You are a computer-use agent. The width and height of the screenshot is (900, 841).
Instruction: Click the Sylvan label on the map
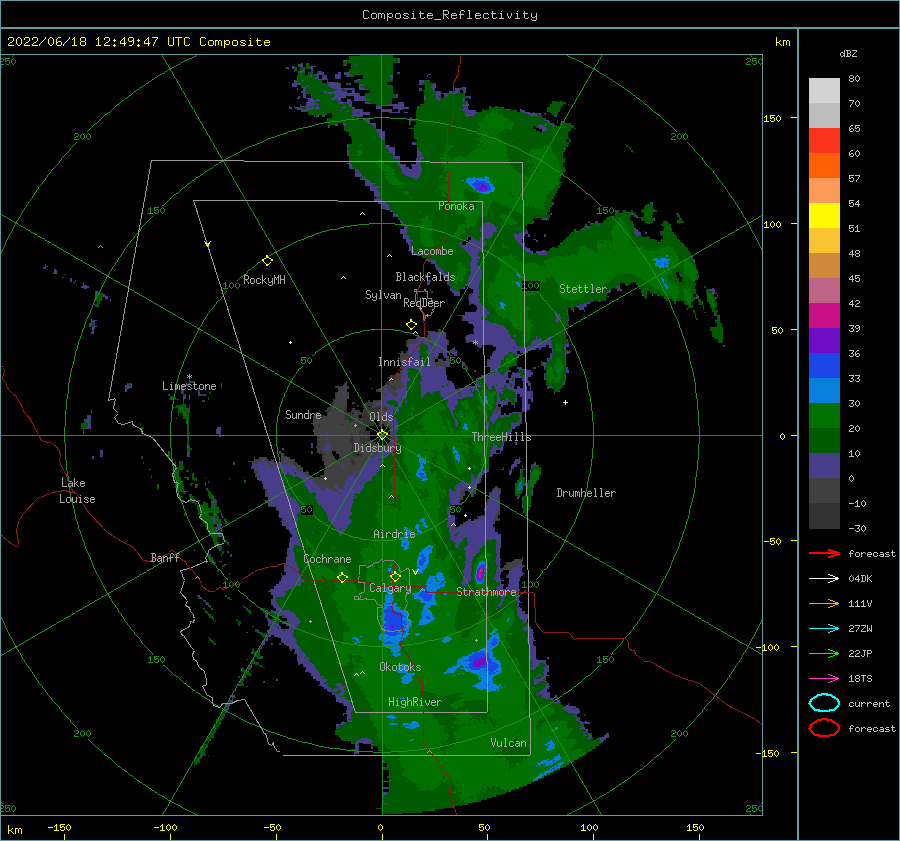[x=383, y=295]
